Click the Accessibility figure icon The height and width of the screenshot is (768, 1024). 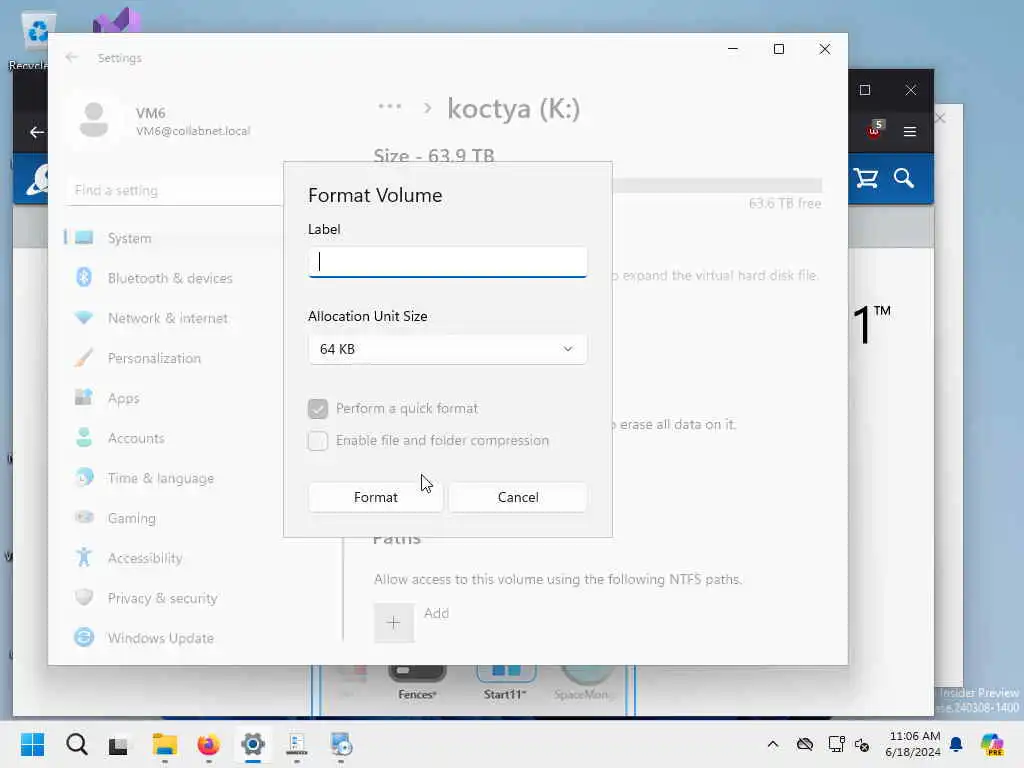pyautogui.click(x=84, y=557)
